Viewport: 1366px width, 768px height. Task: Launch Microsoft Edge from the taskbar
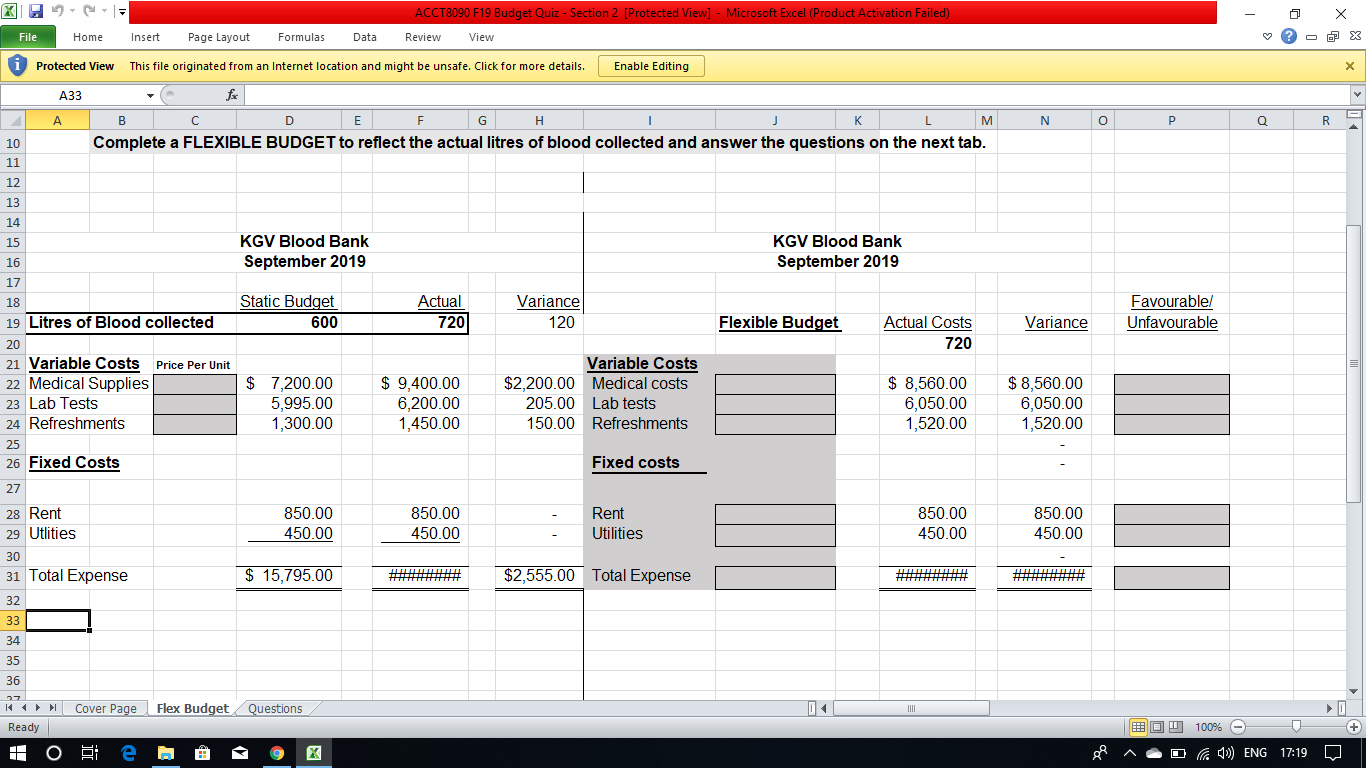click(128, 753)
